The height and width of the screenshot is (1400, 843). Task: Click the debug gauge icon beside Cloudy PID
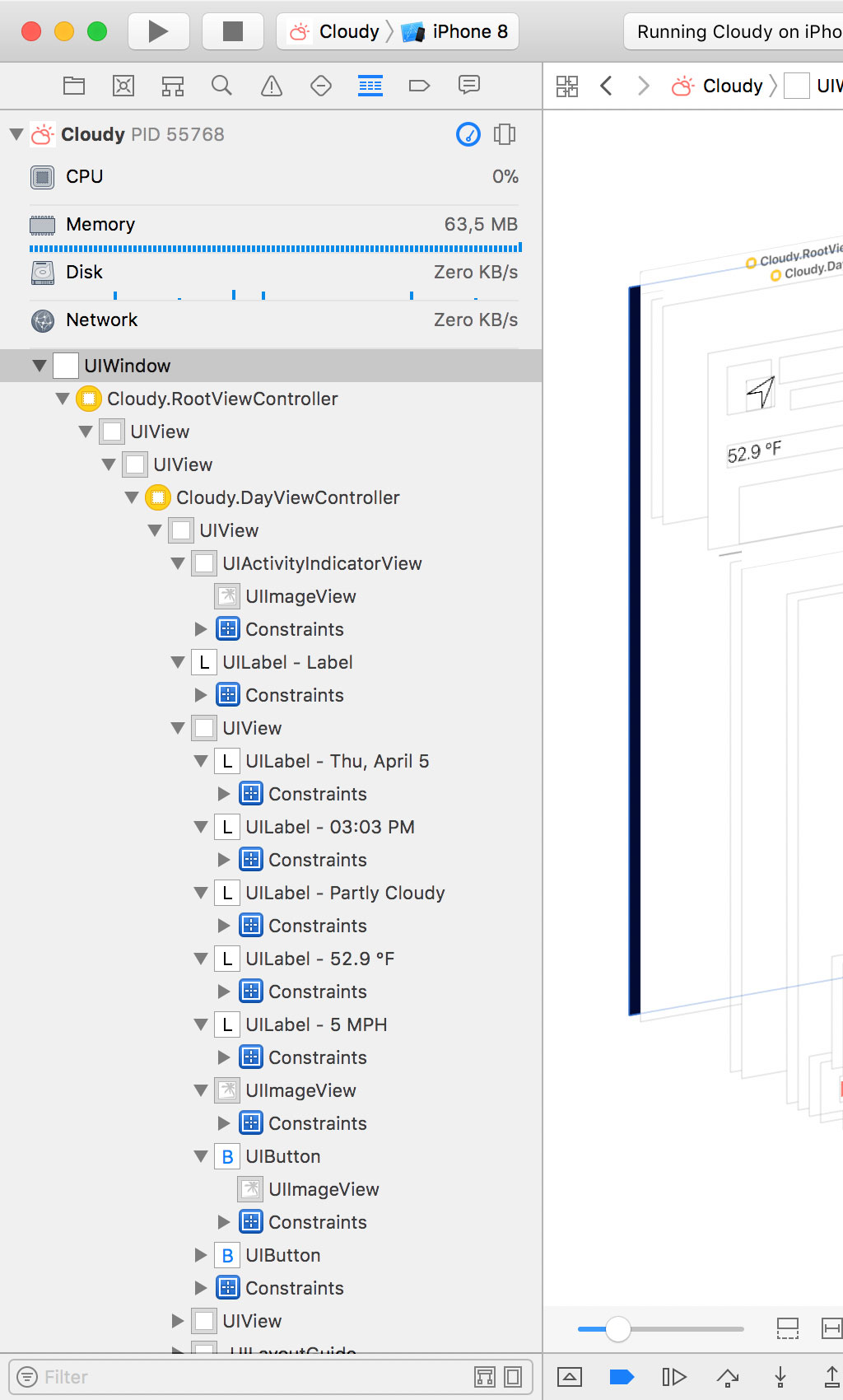pyautogui.click(x=468, y=134)
